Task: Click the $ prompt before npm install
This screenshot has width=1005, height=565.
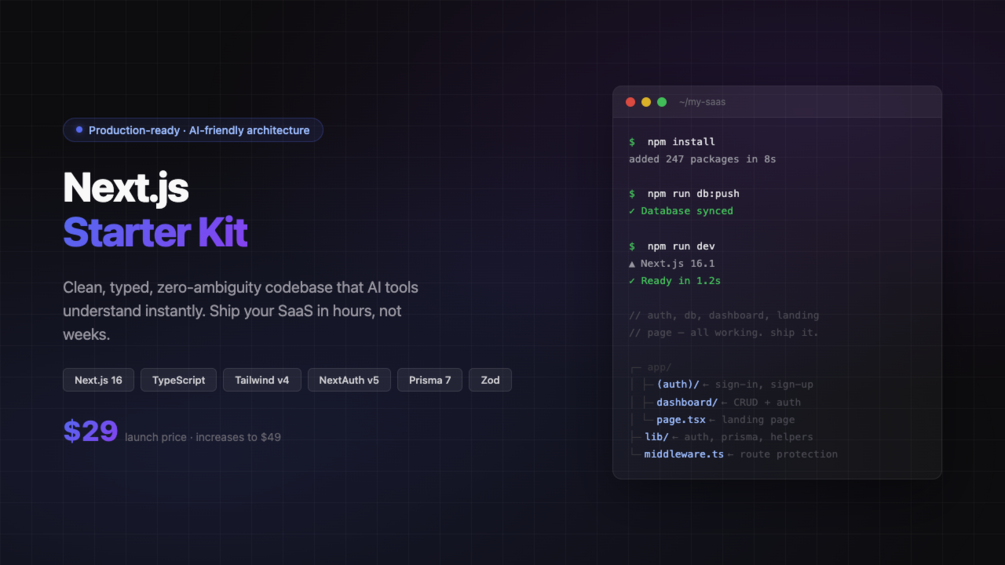Action: (x=632, y=142)
